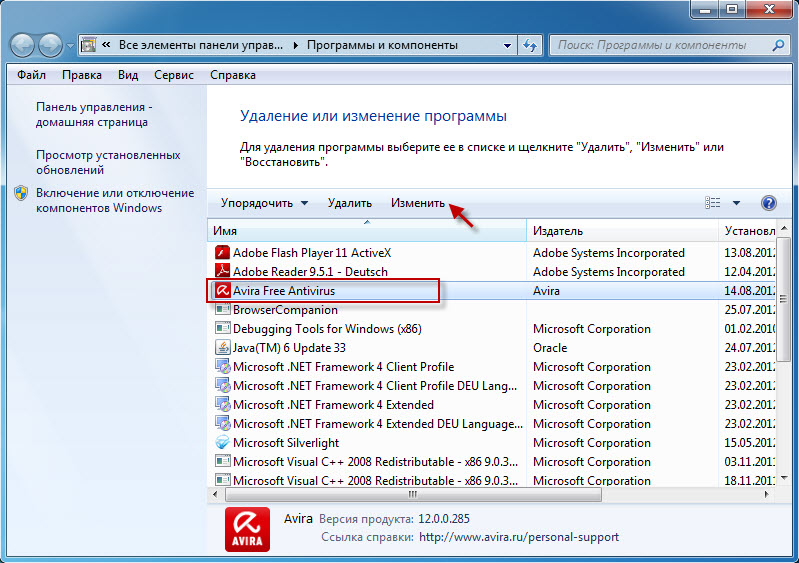Screen dimensions: 799x563
Task: Open recent pages dropdown next to Forward arrow
Action: (70, 46)
